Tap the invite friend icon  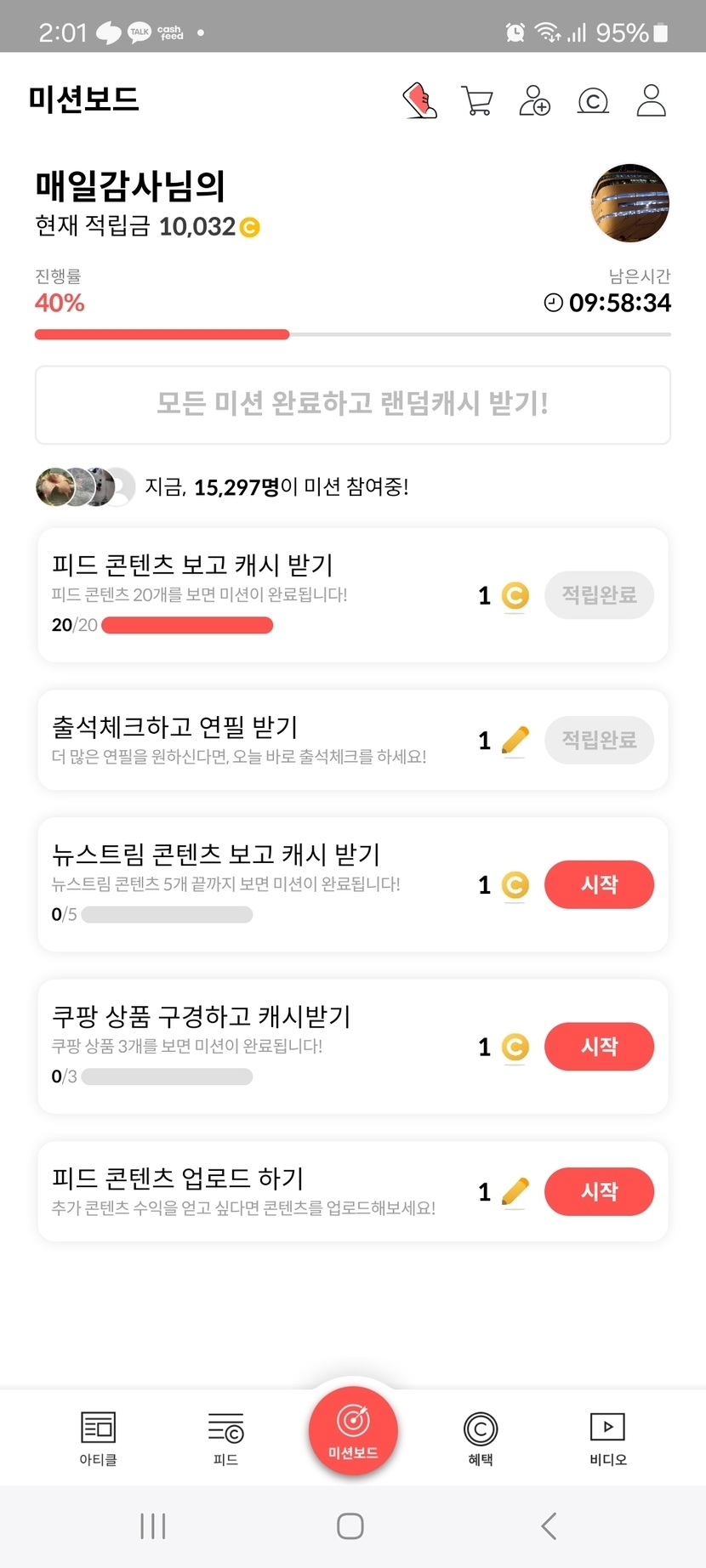tap(535, 100)
